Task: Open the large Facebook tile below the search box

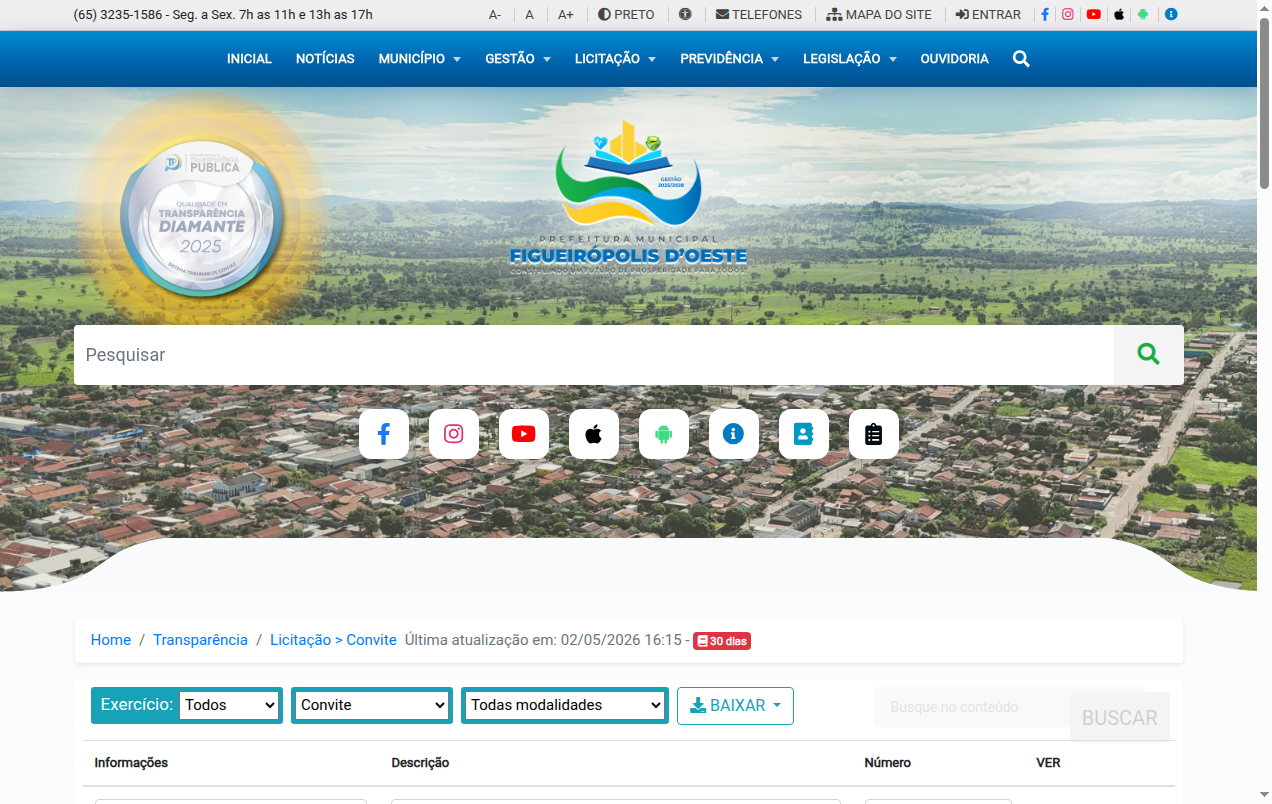Action: 384,434
